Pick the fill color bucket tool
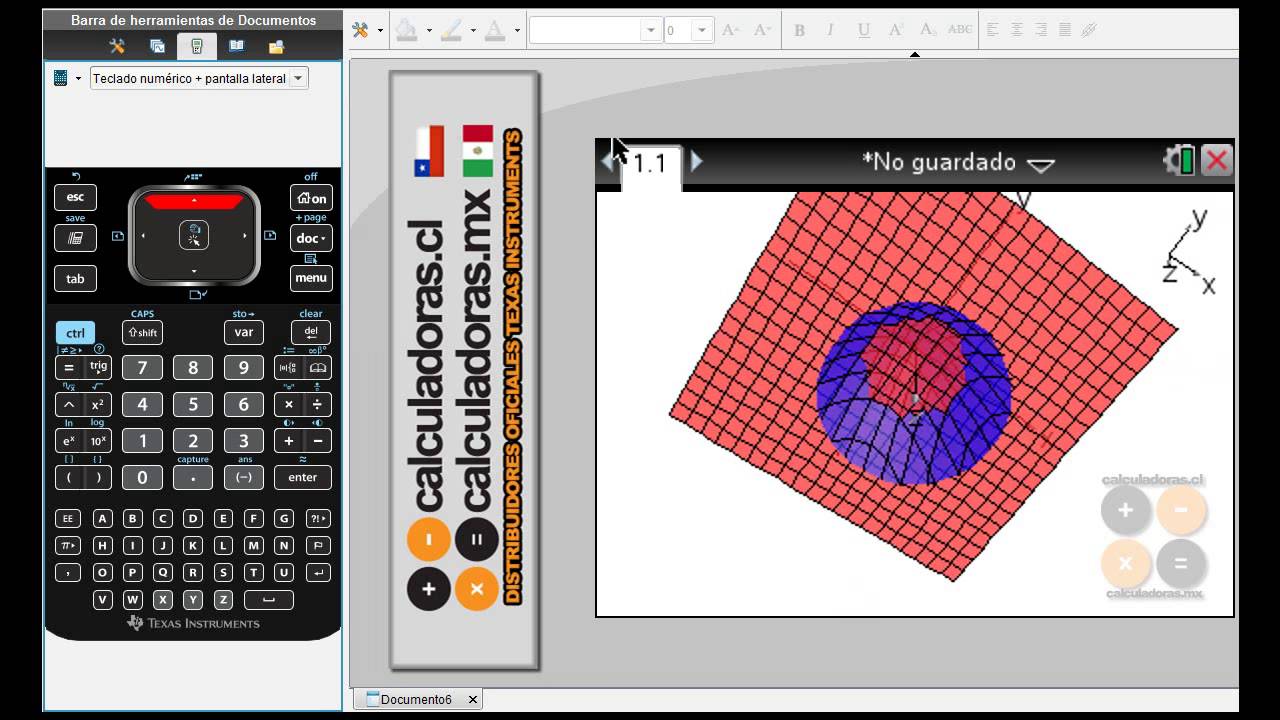1280x720 pixels. (x=406, y=30)
